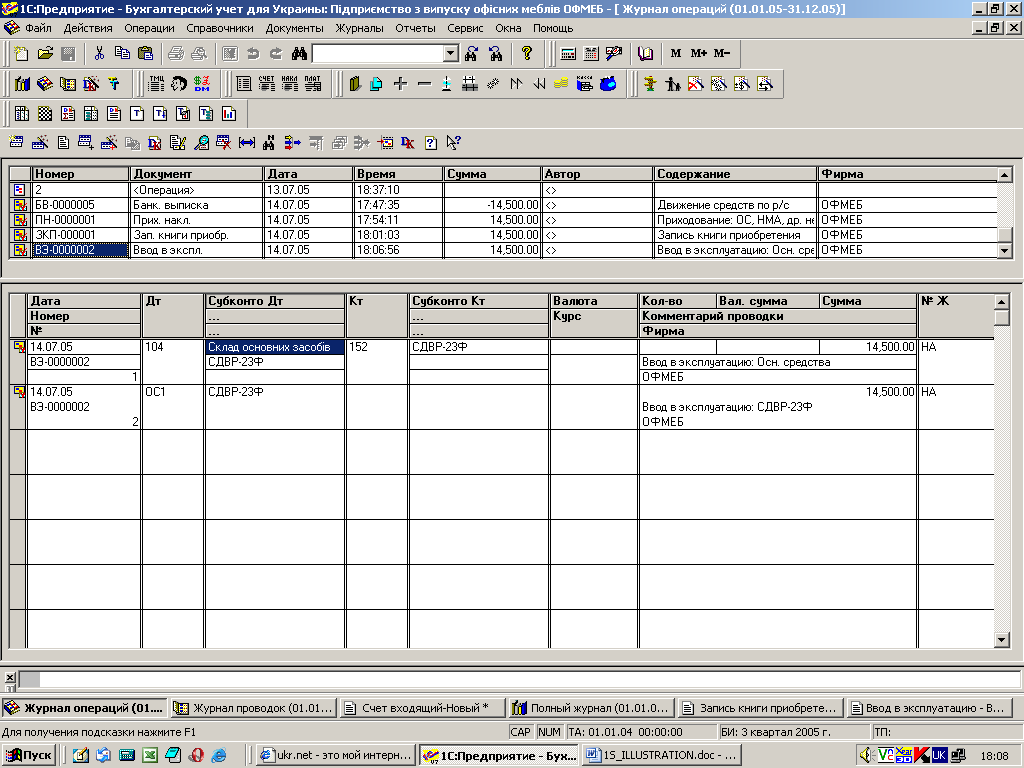
Task: Switch to Ввод в эксплуатацию tab
Action: [930, 707]
